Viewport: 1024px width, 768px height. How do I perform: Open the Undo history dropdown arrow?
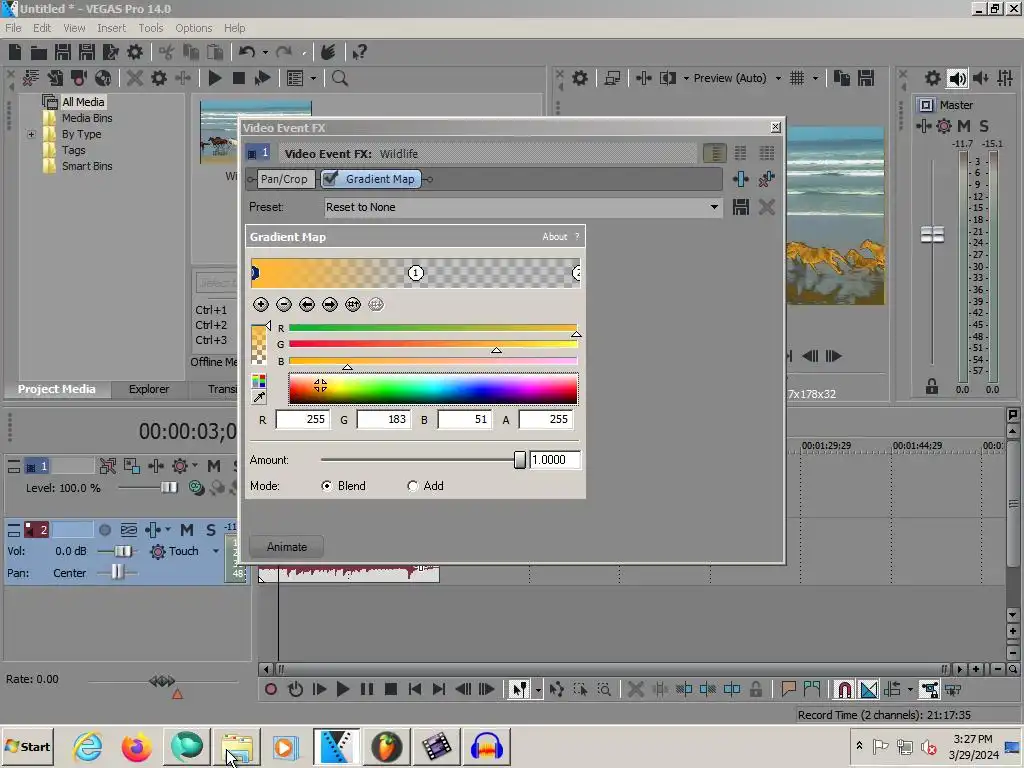click(265, 52)
